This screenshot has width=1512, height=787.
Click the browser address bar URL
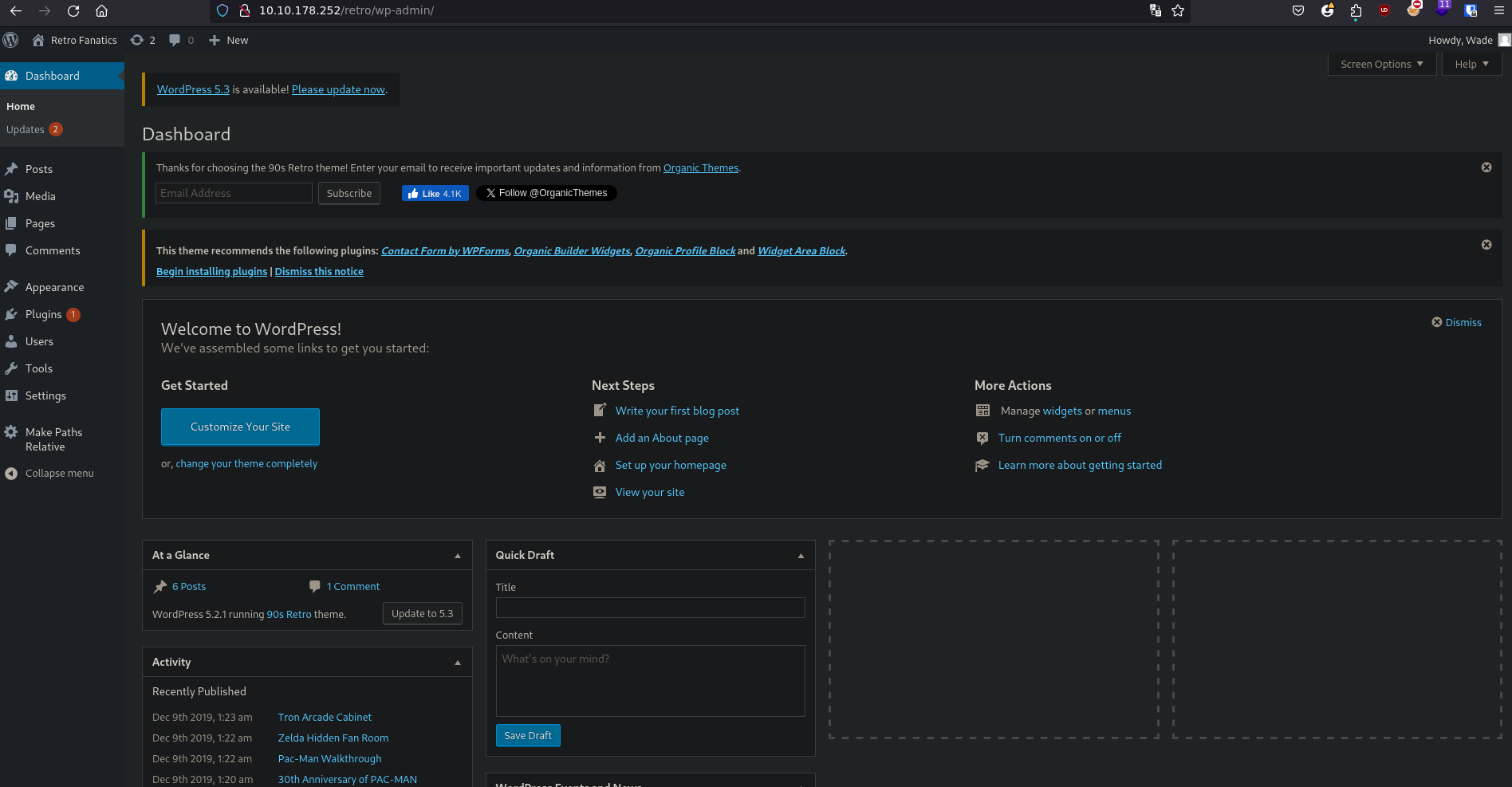tap(346, 10)
